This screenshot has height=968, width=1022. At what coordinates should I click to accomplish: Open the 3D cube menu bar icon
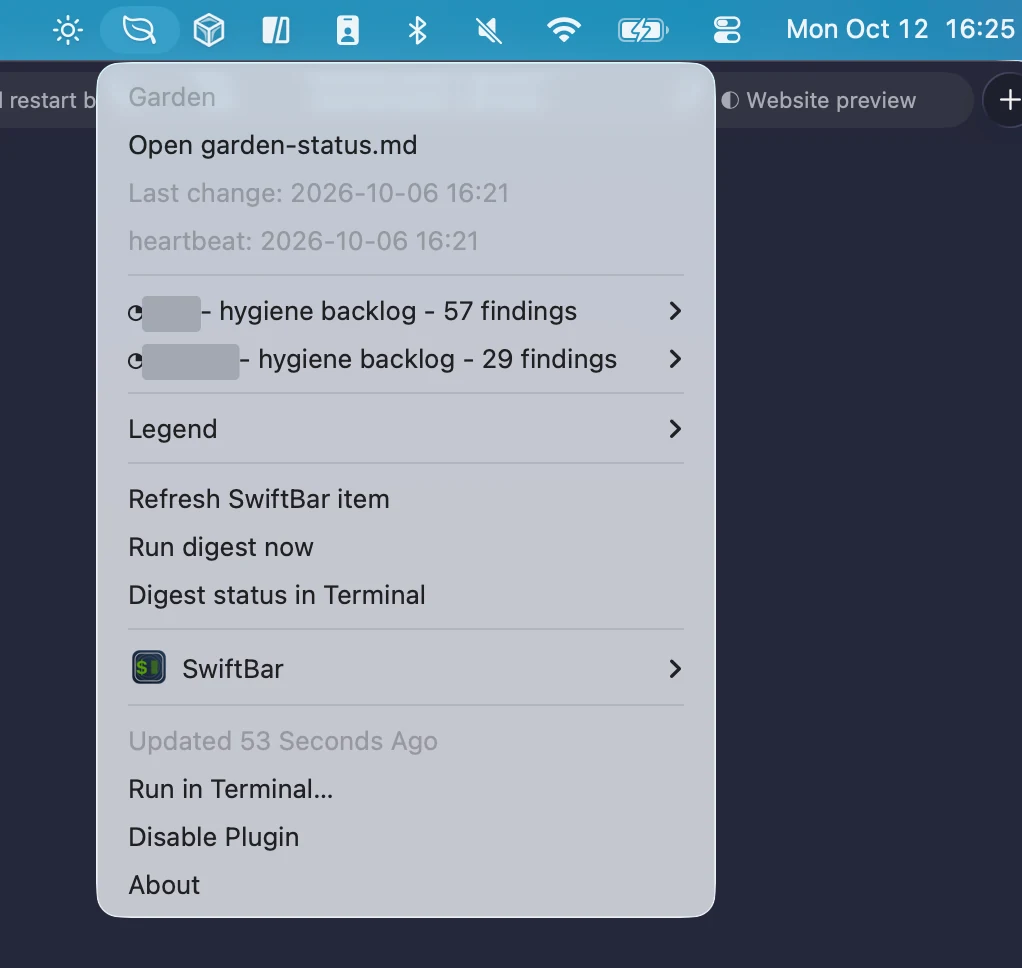[x=209, y=30]
